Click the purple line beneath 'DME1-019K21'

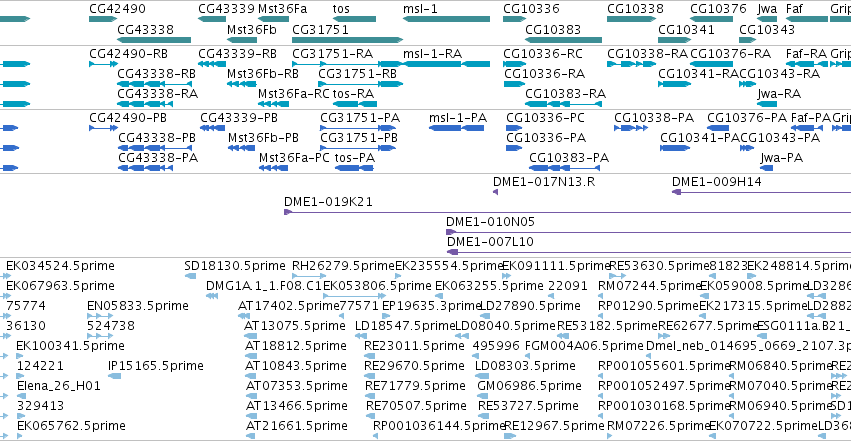point(567,212)
